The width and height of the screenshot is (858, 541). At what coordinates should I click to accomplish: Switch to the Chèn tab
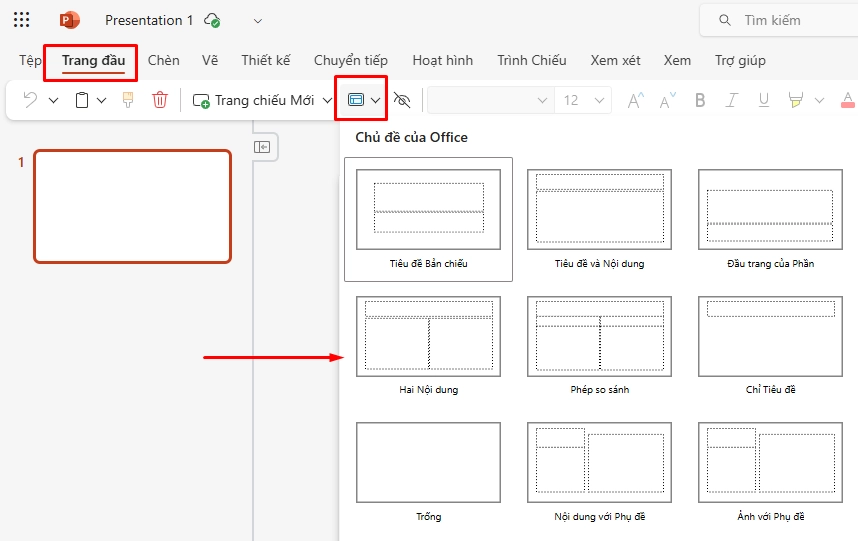[164, 60]
